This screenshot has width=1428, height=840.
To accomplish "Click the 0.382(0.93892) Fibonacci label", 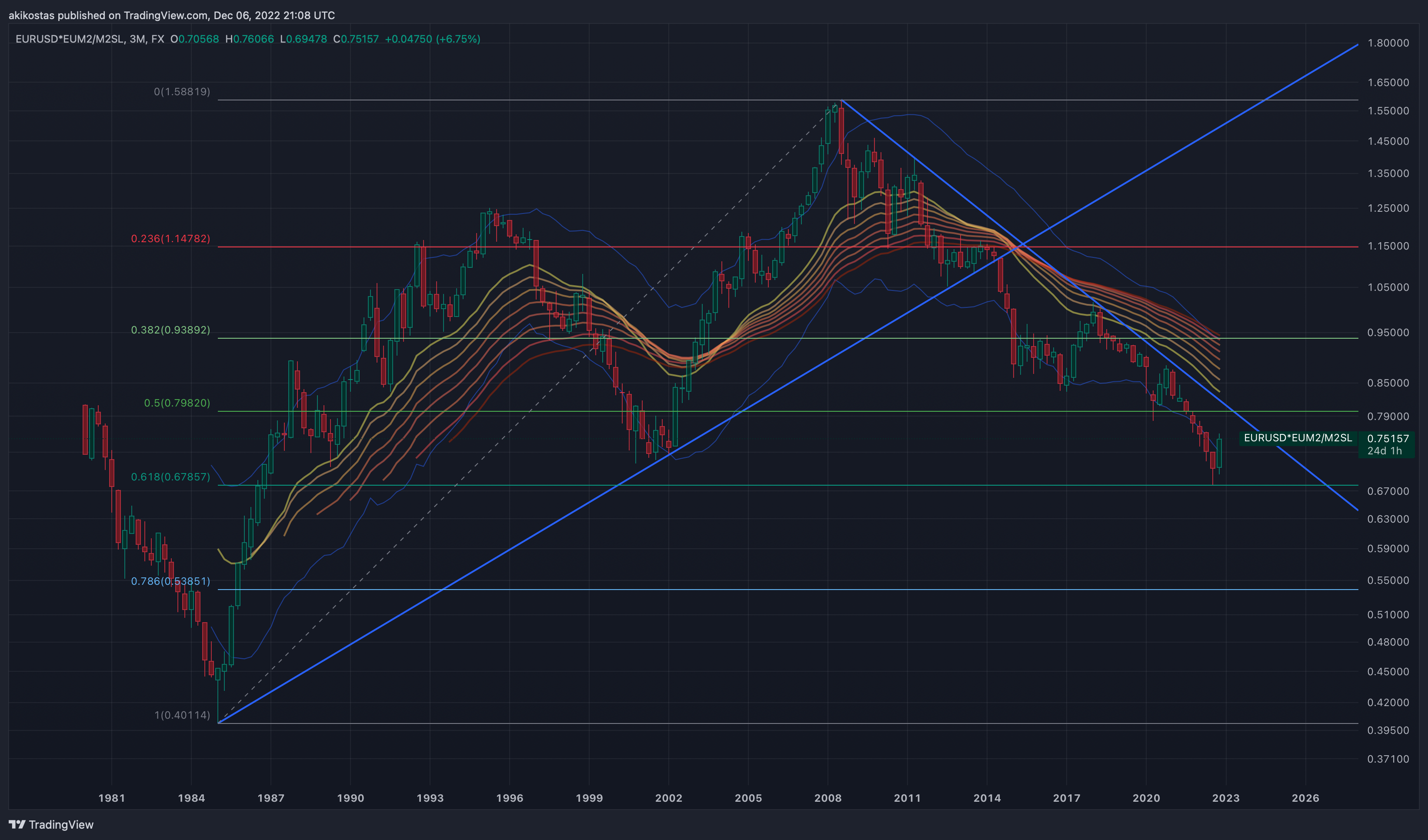I will tap(170, 330).
